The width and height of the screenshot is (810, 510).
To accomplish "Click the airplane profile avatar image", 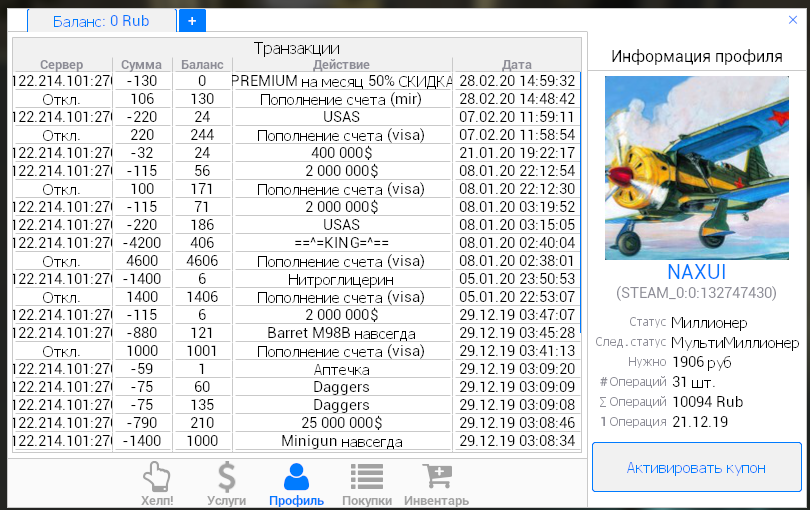I will point(697,167).
